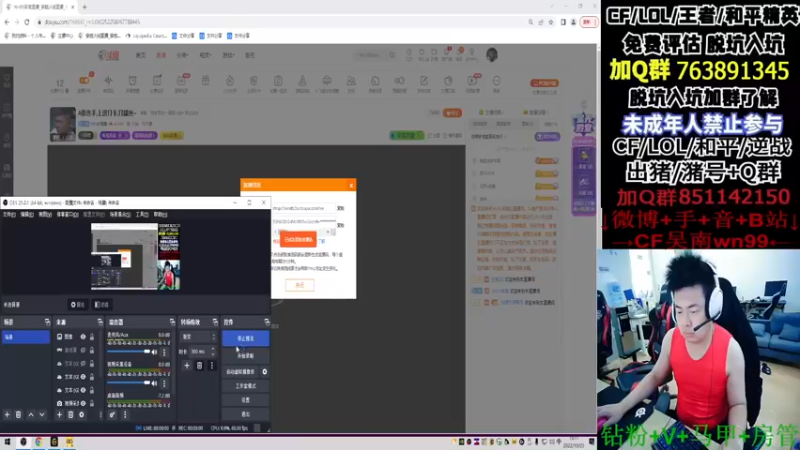Open the OBS 编辑(E) menu
Image resolution: width=800 pixels, height=450 pixels.
[x=27, y=214]
